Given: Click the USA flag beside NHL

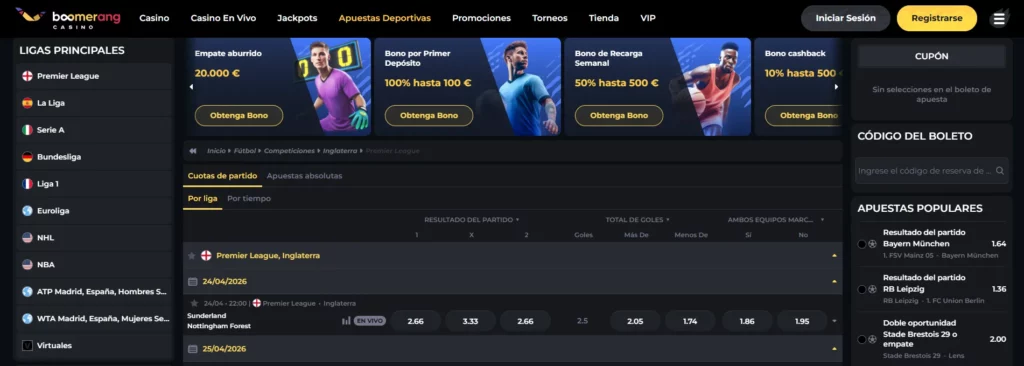Looking at the screenshot, I should [x=27, y=238].
